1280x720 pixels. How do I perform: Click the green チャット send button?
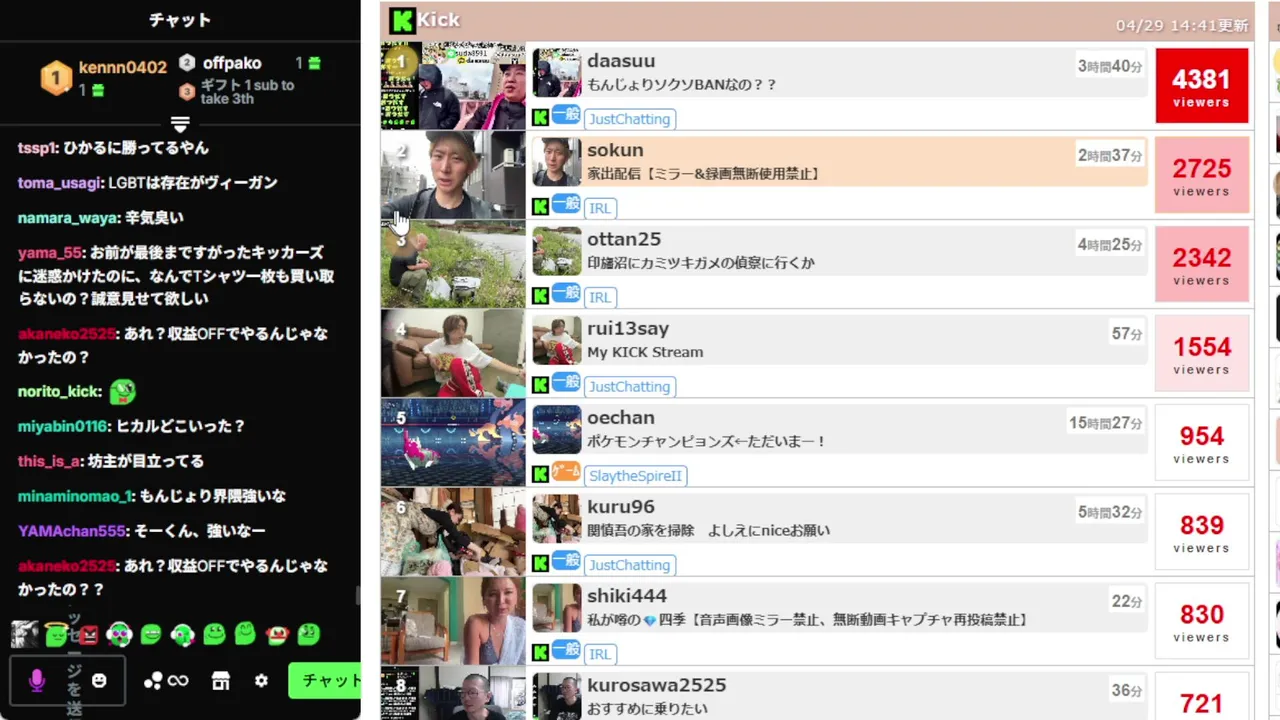[x=325, y=681]
